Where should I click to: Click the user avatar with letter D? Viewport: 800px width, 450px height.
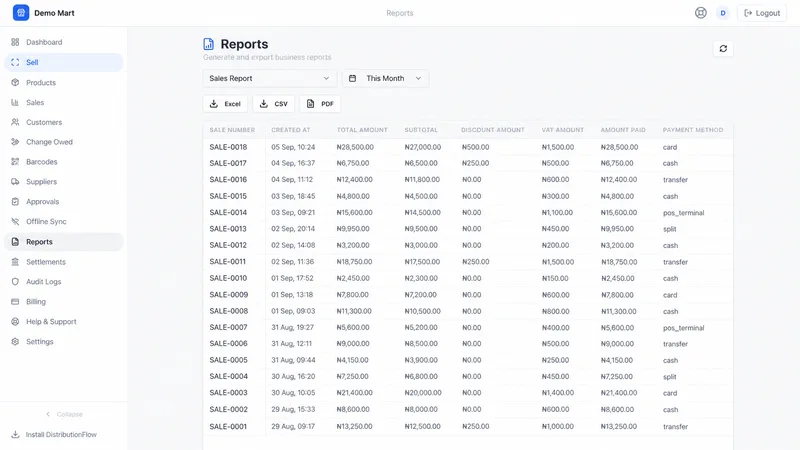click(x=722, y=13)
